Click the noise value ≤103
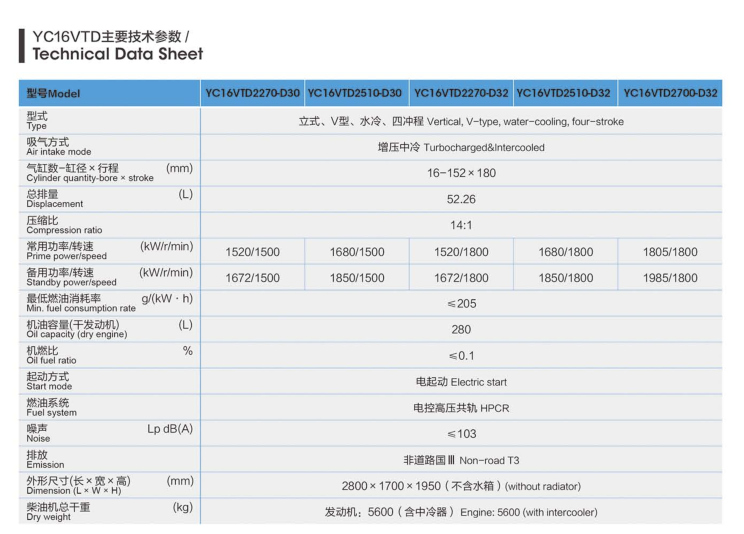 (x=461, y=434)
